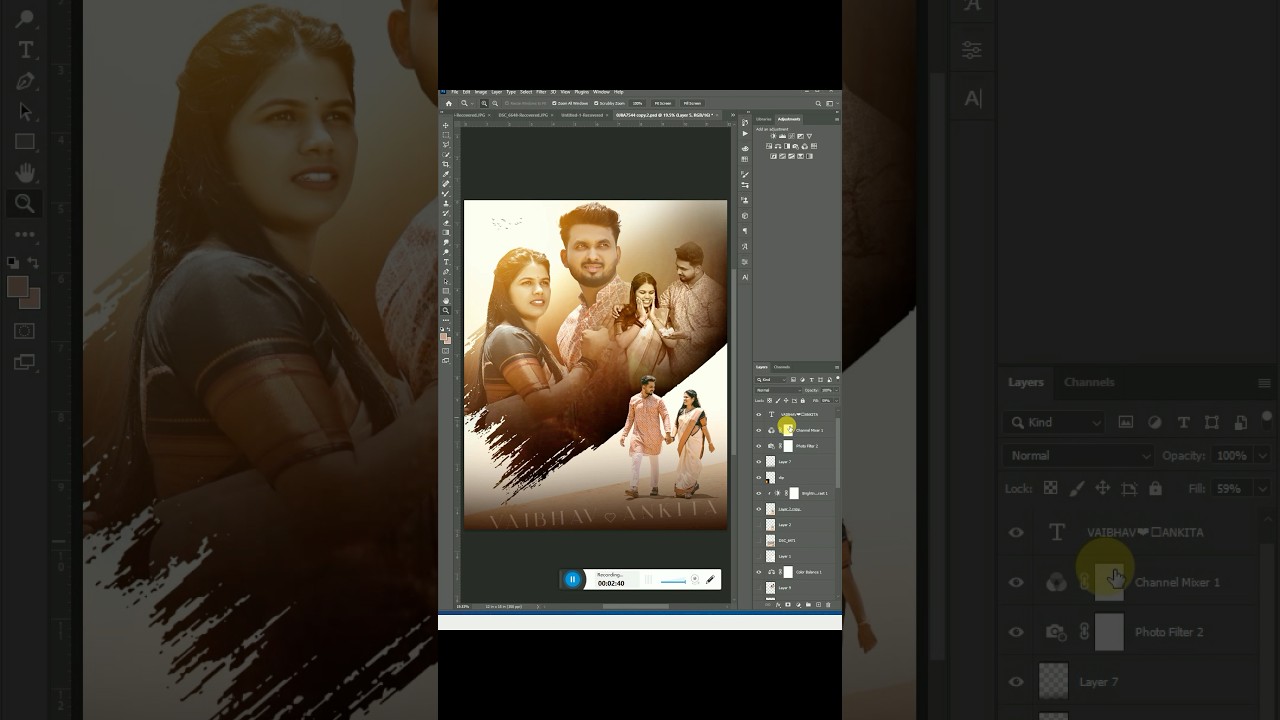Choose the Zoom In mode icon
The width and height of the screenshot is (1280, 720).
[x=484, y=103]
